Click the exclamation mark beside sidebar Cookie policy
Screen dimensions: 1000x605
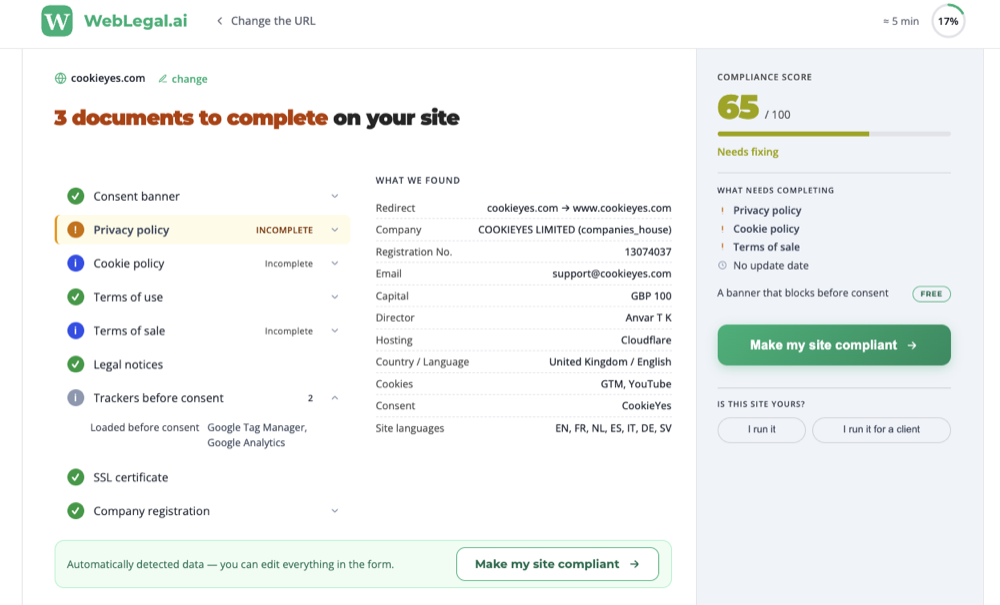(x=722, y=228)
